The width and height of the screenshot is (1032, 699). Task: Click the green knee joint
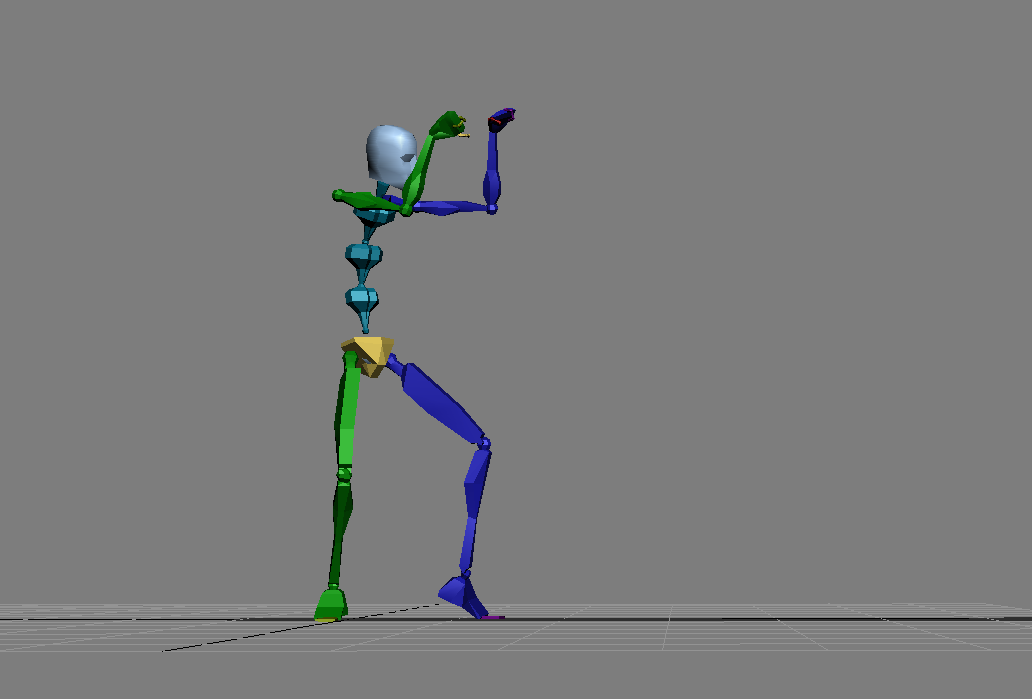tap(344, 471)
